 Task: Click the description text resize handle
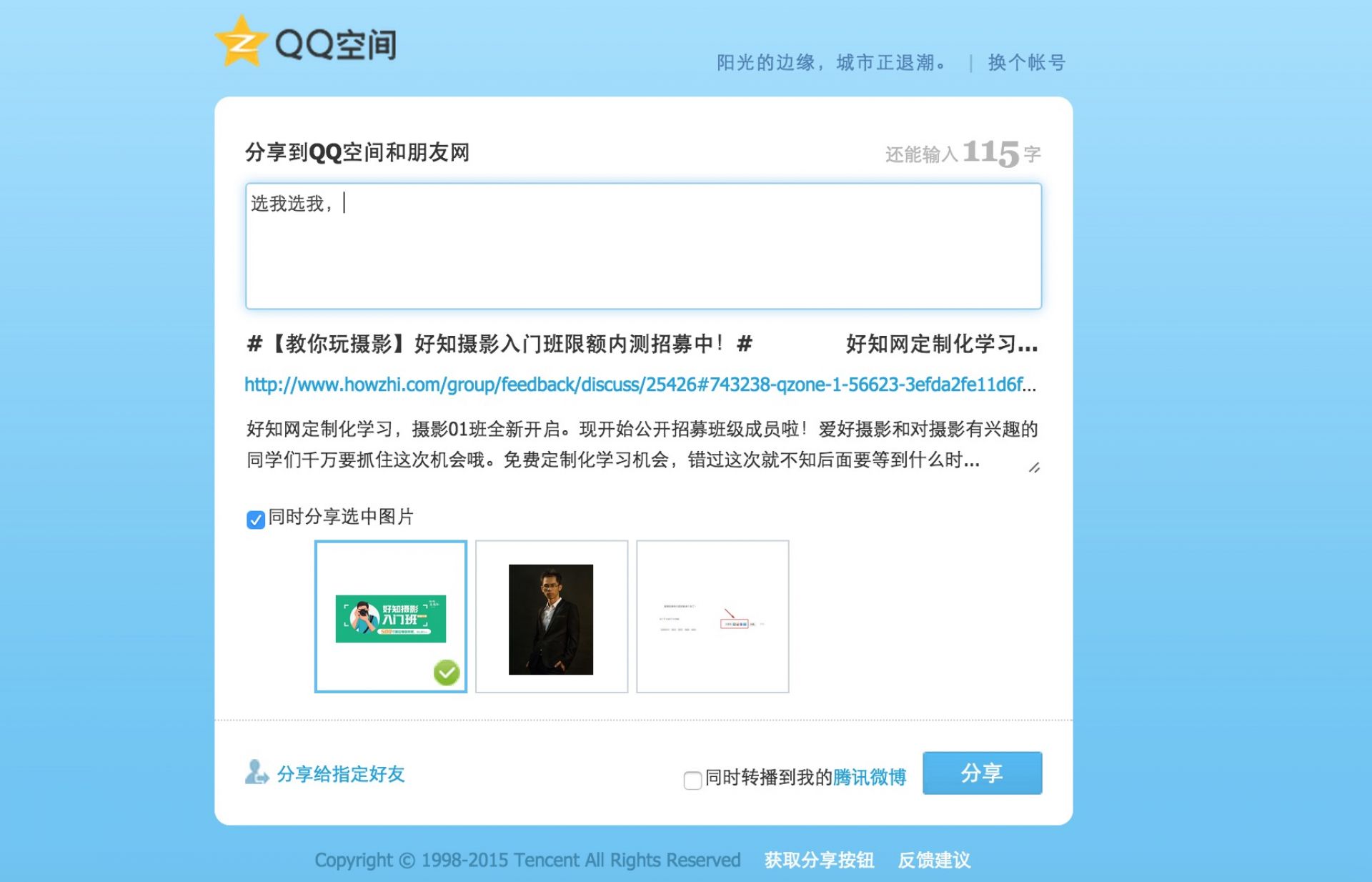click(1034, 467)
